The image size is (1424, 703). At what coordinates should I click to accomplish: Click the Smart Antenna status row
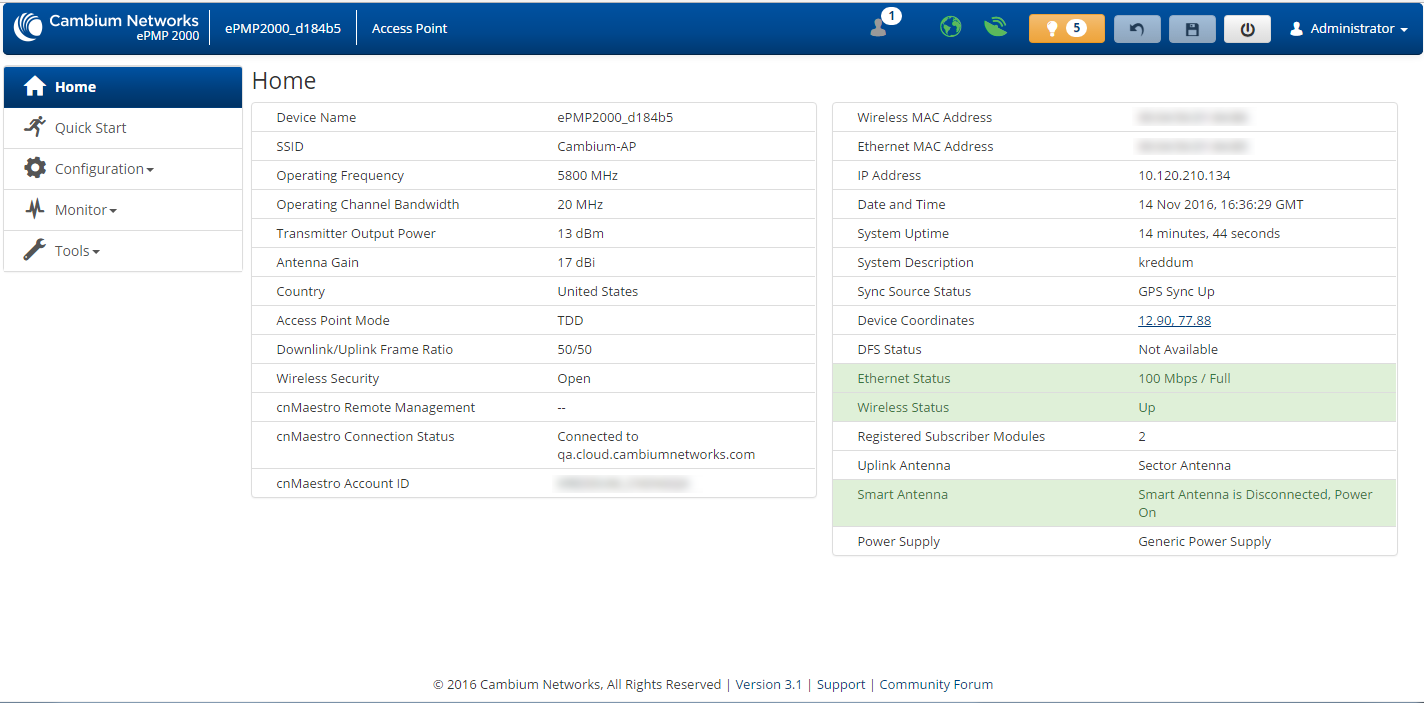coord(1114,503)
